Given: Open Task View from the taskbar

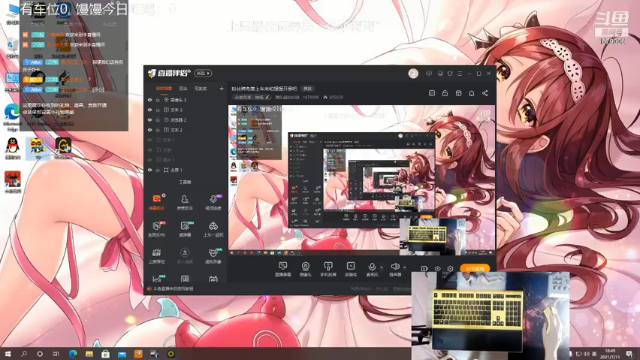Looking at the screenshot, I should (56, 354).
